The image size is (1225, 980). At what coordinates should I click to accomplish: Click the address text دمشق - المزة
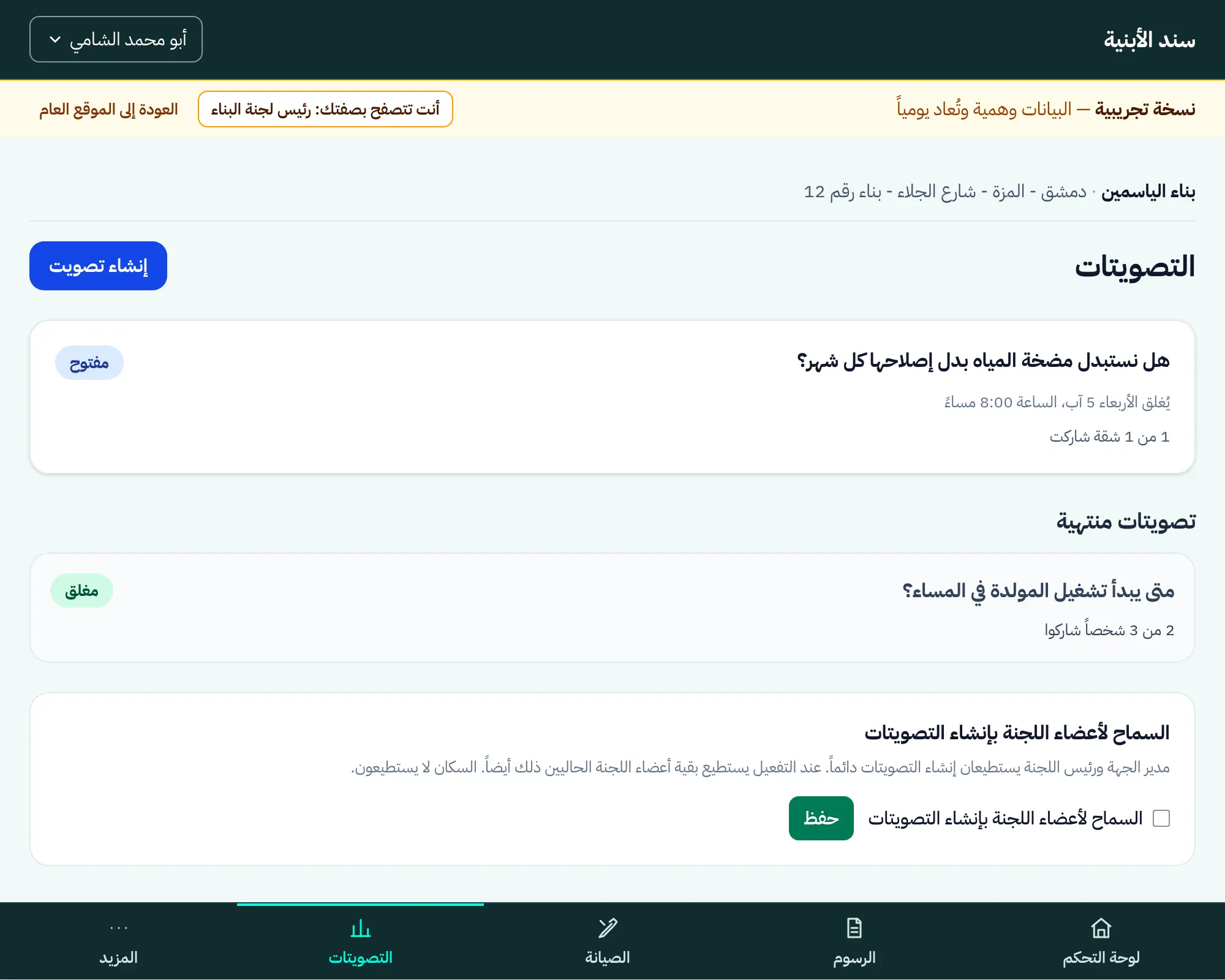pyautogui.click(x=945, y=192)
